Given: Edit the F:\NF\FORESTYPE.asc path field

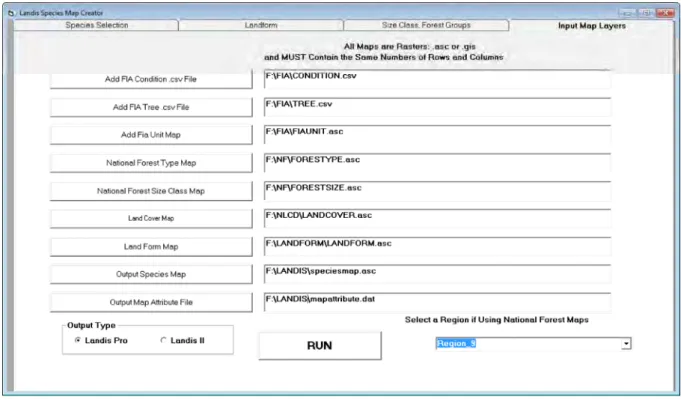Looking at the screenshot, I should (437, 163).
